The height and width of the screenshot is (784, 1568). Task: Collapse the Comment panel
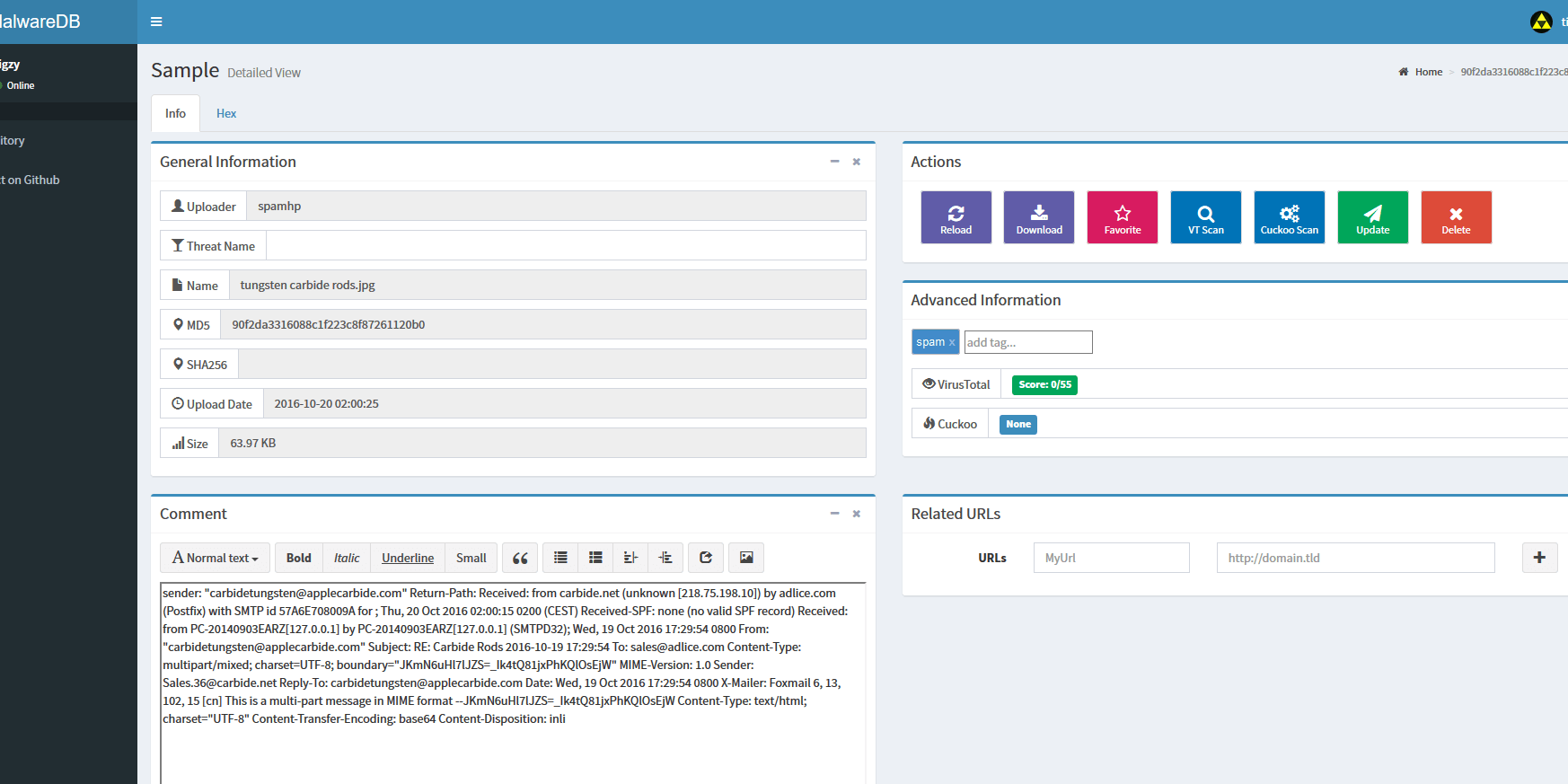[x=834, y=514]
